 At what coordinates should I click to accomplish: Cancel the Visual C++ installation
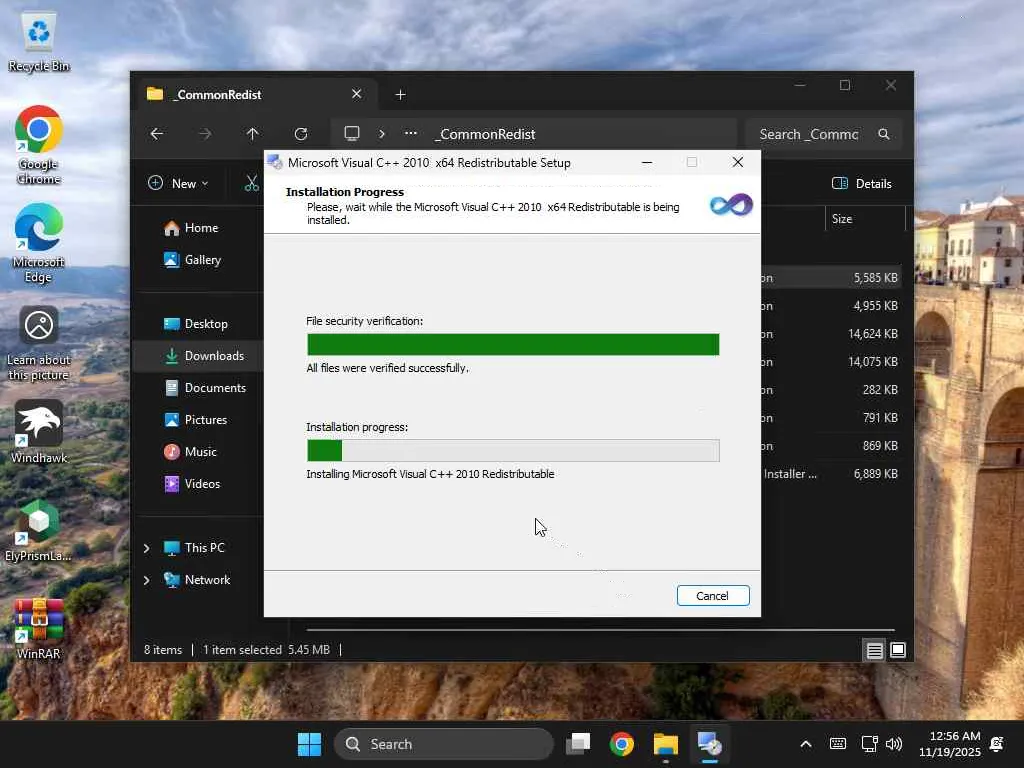[x=712, y=596]
